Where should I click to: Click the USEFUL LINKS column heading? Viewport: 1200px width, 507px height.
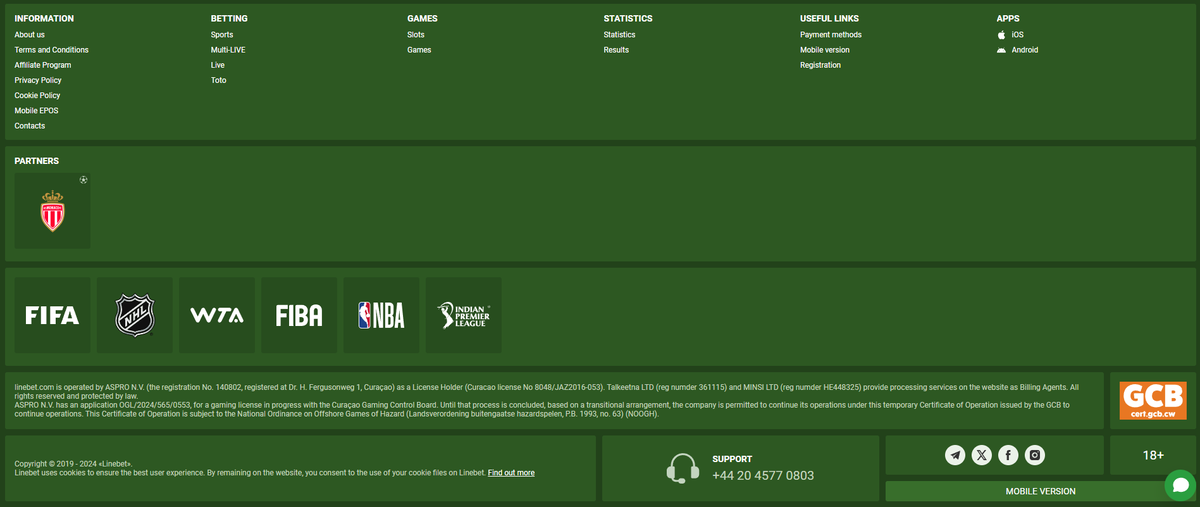(829, 19)
